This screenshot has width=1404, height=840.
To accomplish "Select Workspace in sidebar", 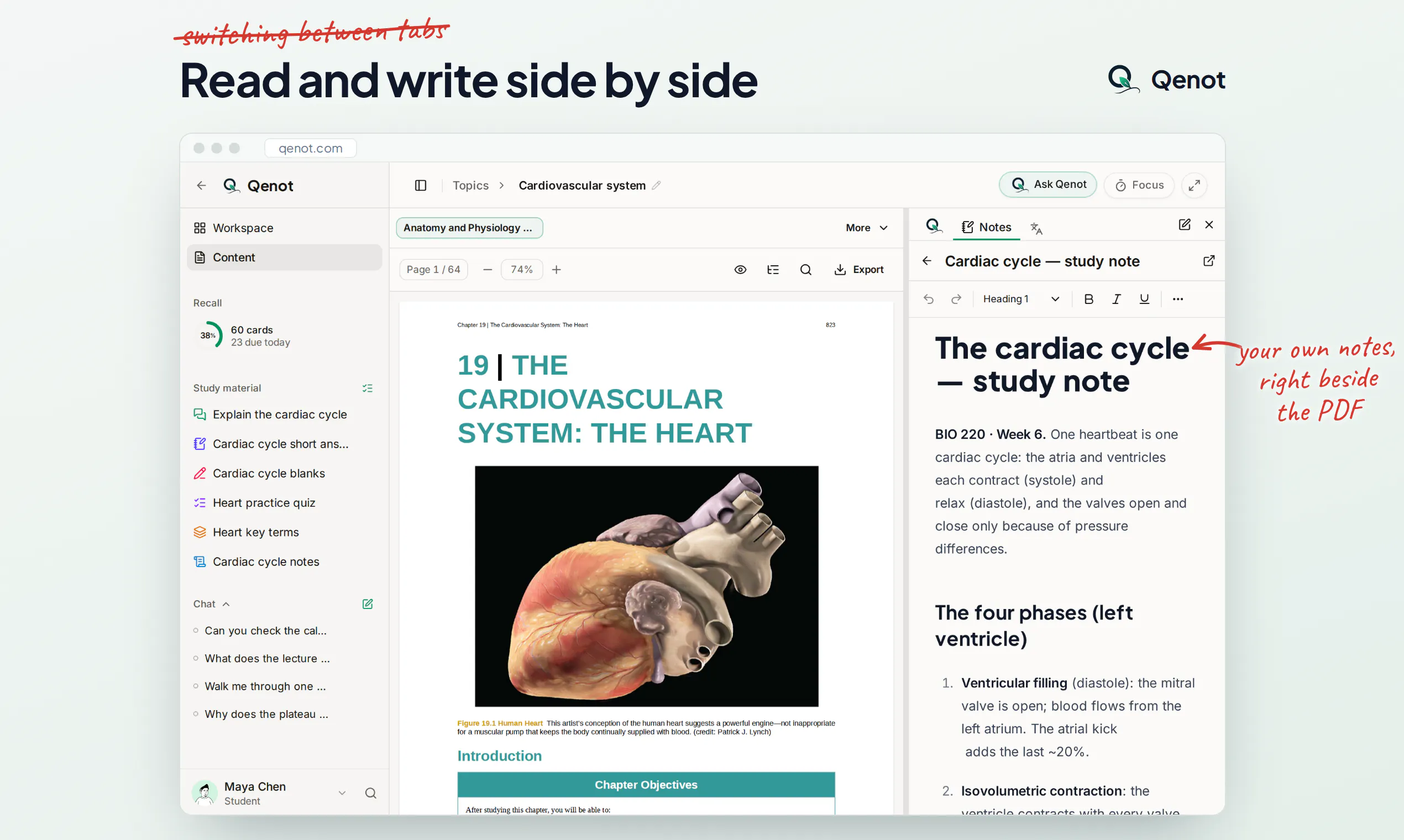I will click(284, 228).
